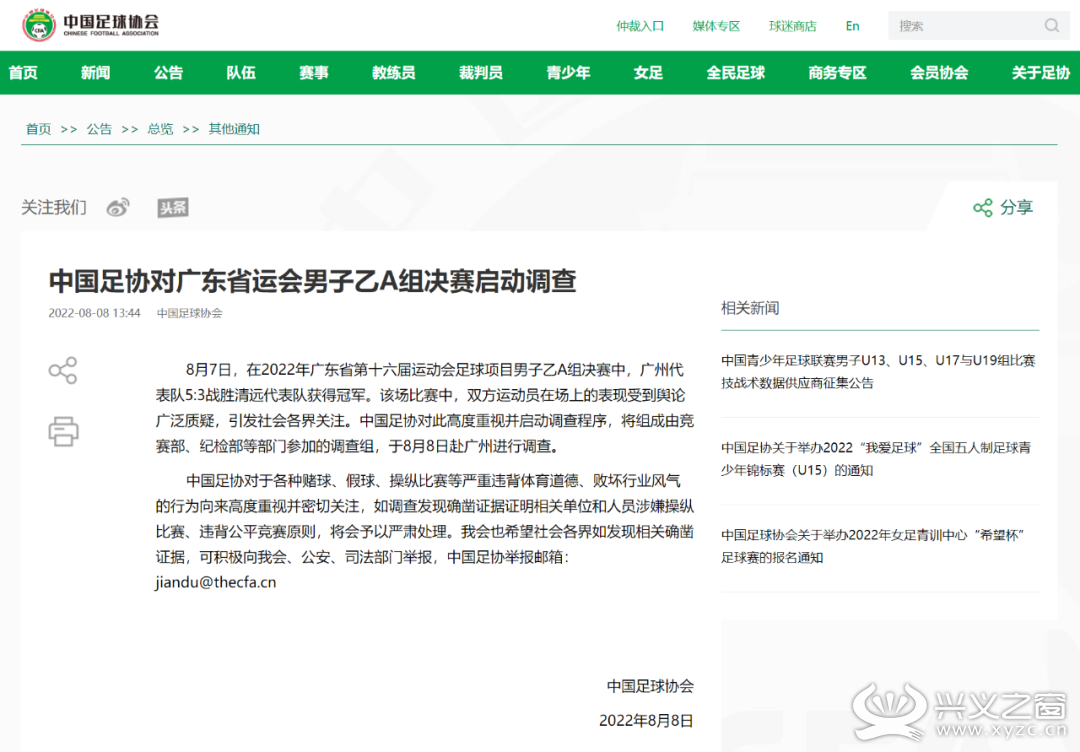This screenshot has width=1080, height=752.
Task: Select the 教练员 navigation menu item
Action: (393, 72)
